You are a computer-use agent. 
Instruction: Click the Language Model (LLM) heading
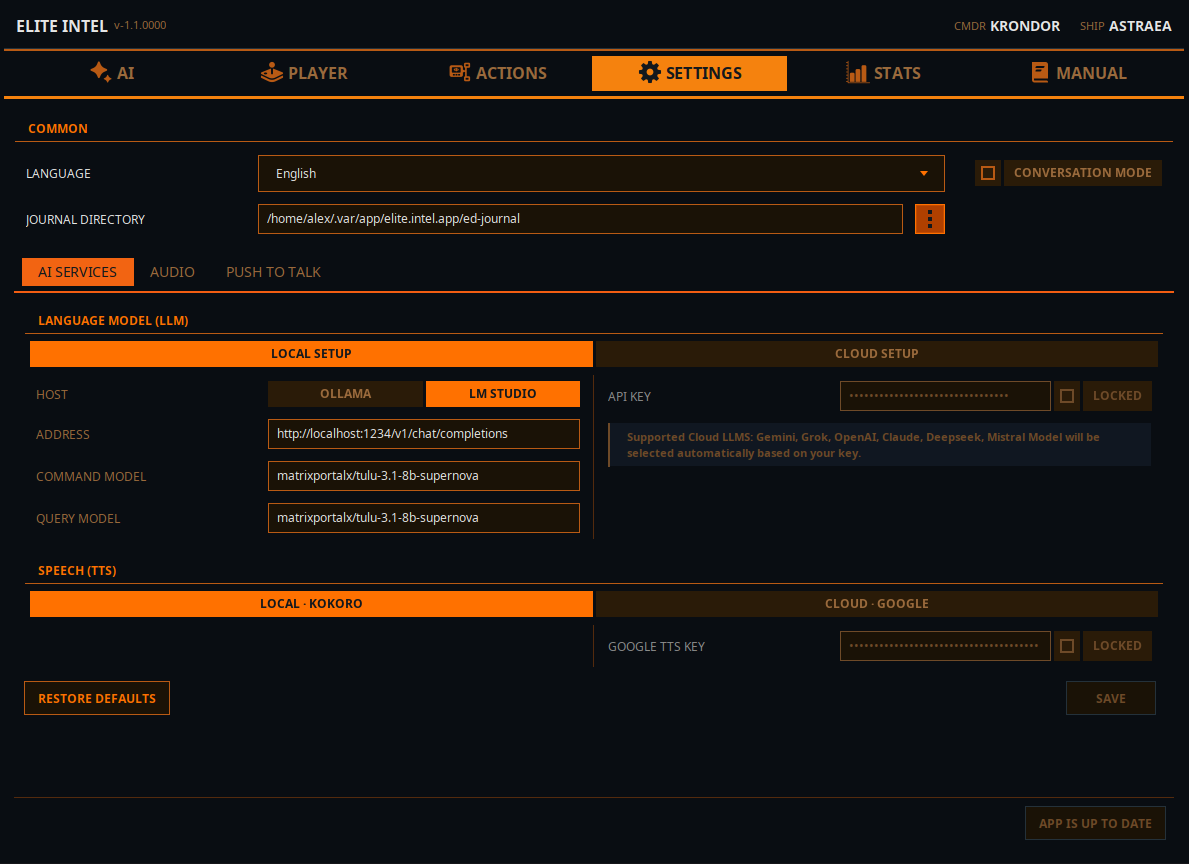click(113, 321)
